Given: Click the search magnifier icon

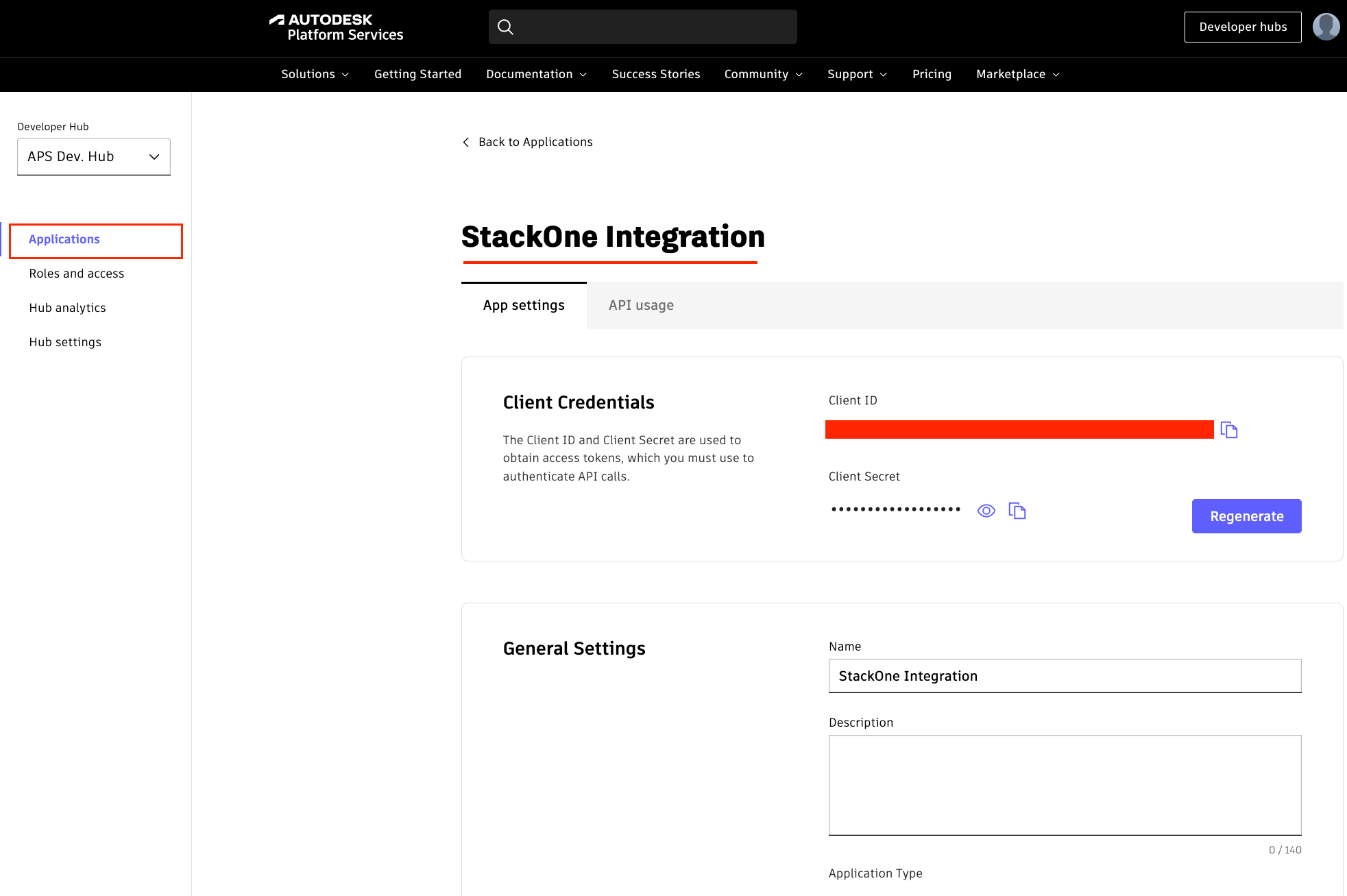Looking at the screenshot, I should (x=505, y=27).
